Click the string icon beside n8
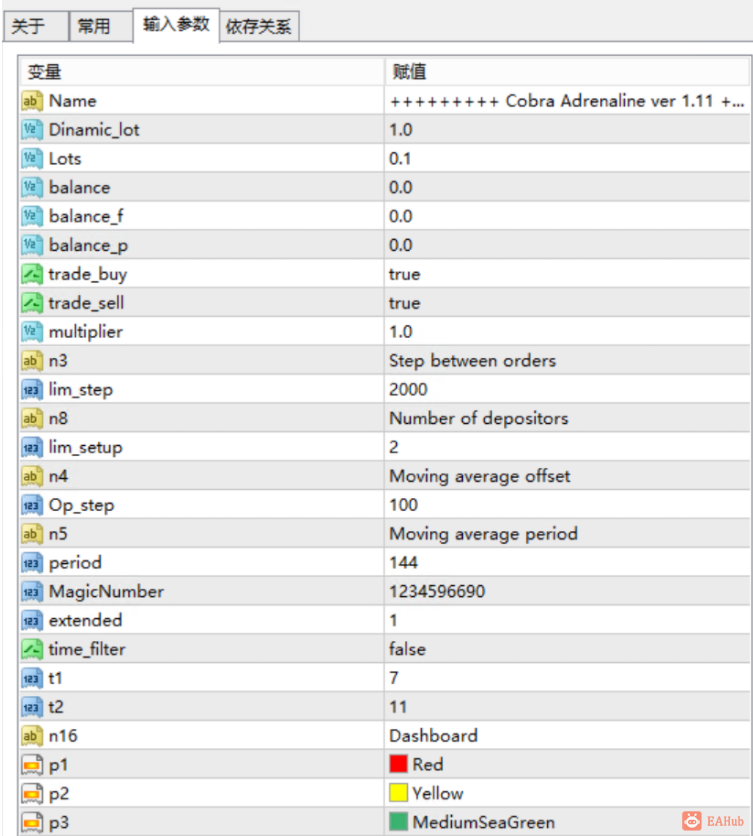Screen dimensions: 753x836 [31, 419]
